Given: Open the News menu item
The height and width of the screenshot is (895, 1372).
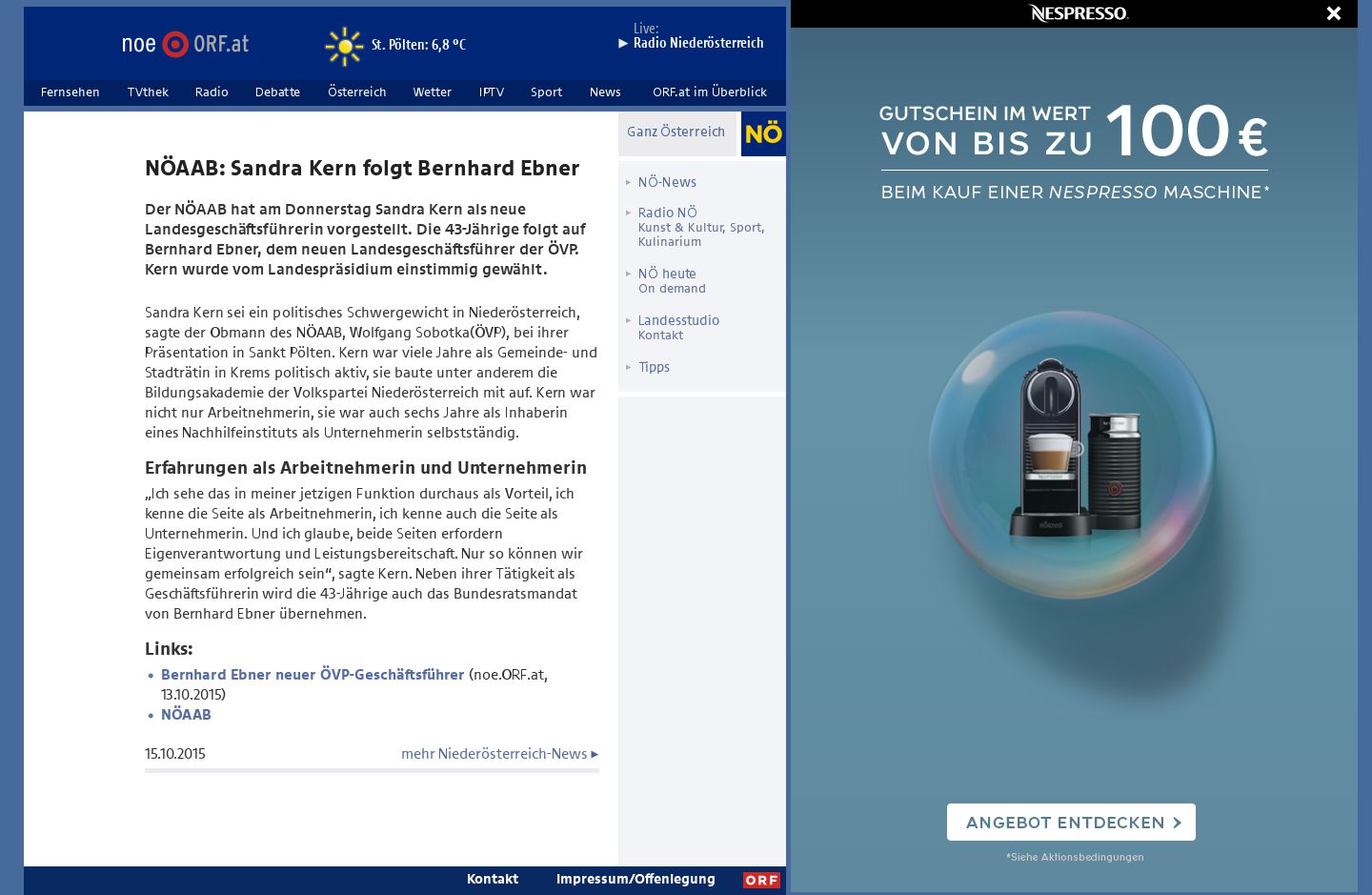Looking at the screenshot, I should click(x=605, y=92).
